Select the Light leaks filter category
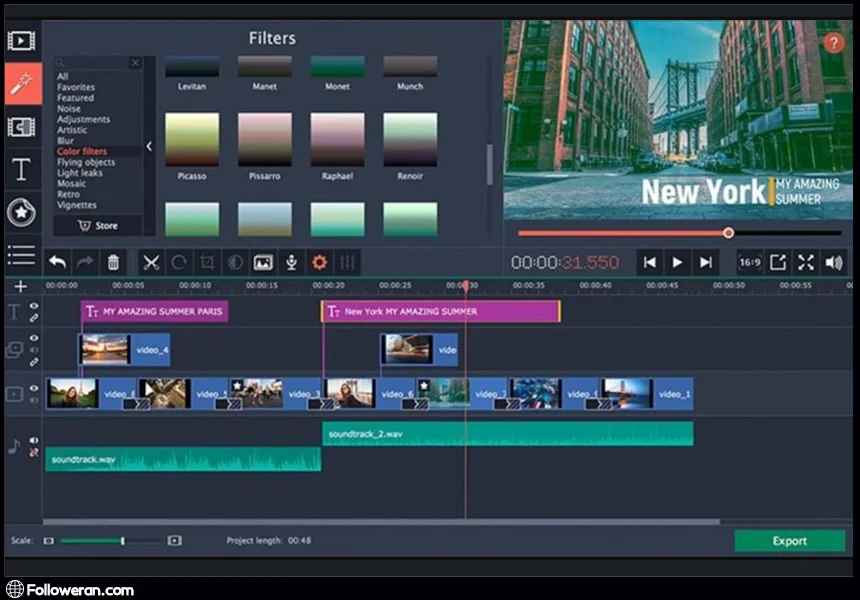860x600 pixels. pyautogui.click(x=79, y=173)
